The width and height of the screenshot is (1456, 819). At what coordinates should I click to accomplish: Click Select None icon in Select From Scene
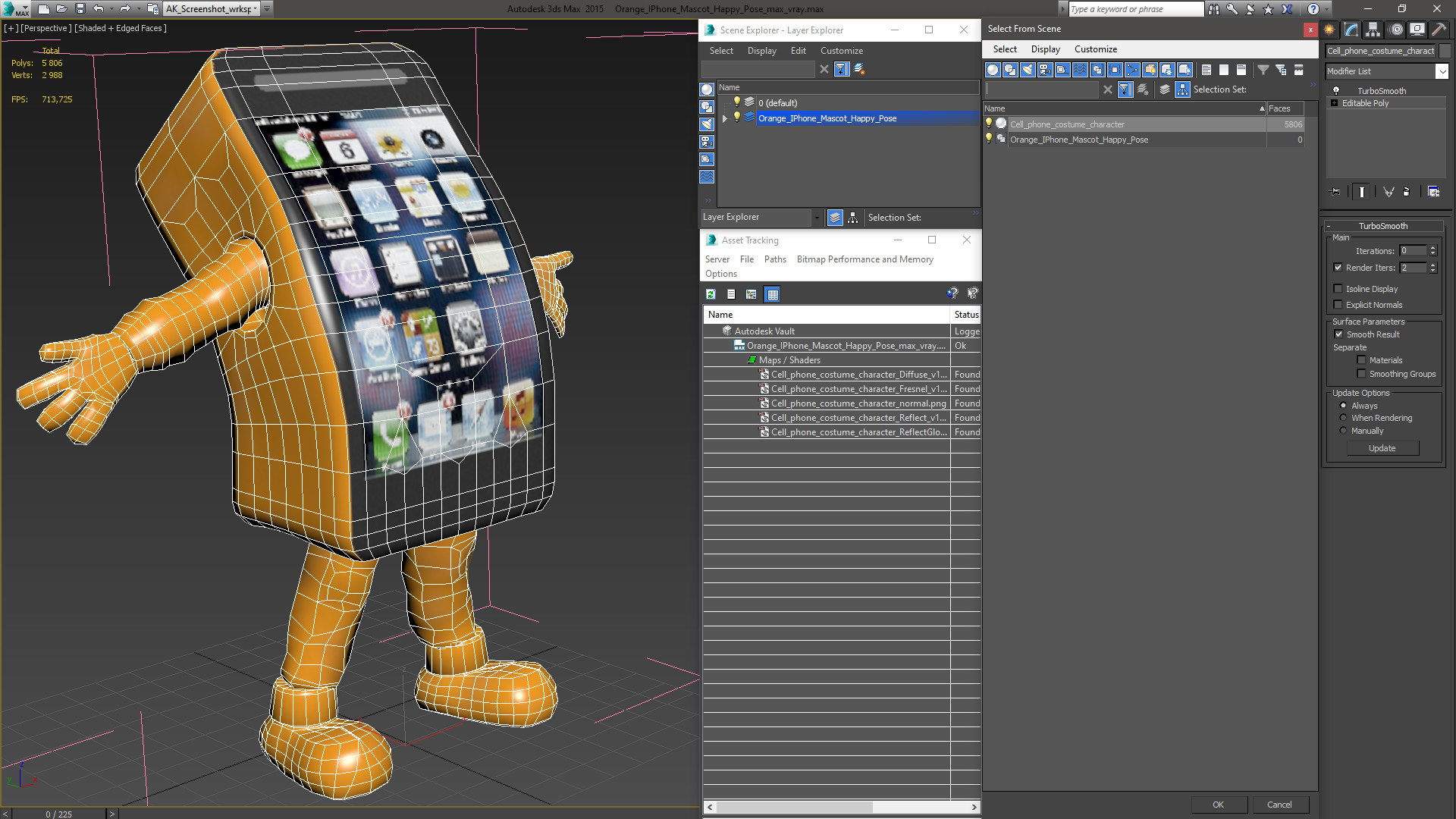[1224, 70]
